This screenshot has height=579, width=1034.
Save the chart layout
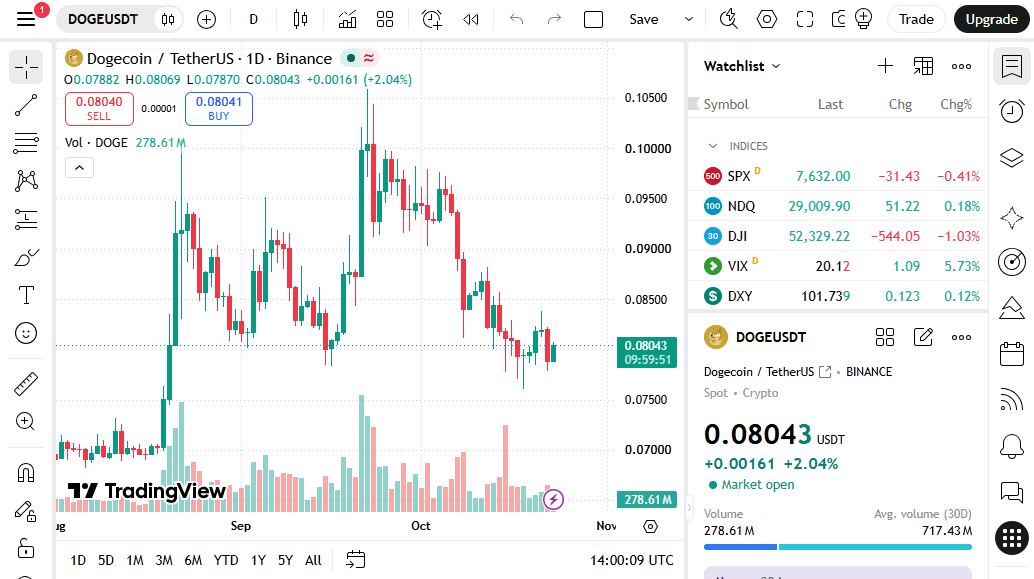(644, 19)
